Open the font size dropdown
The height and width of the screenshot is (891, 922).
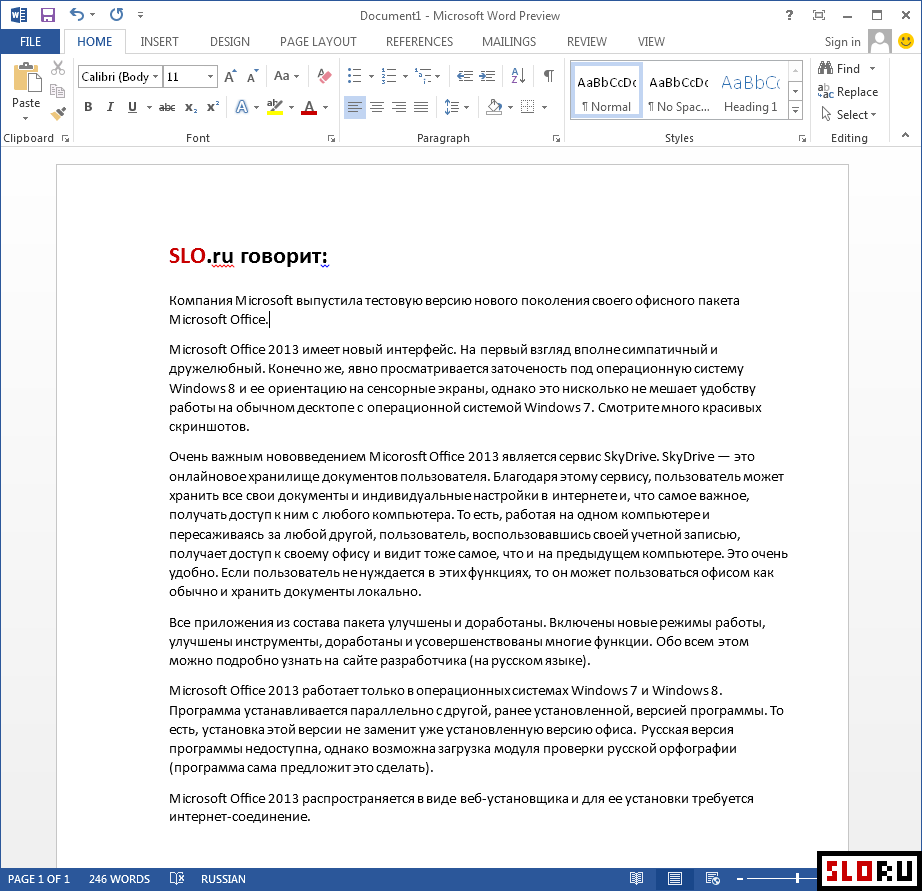(210, 76)
